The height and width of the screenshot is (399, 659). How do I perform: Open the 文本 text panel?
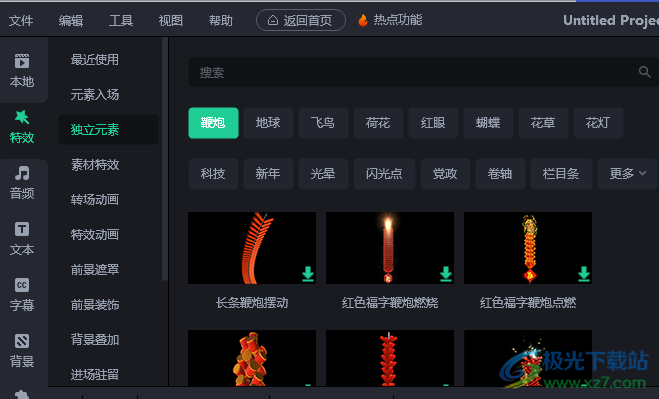point(22,239)
